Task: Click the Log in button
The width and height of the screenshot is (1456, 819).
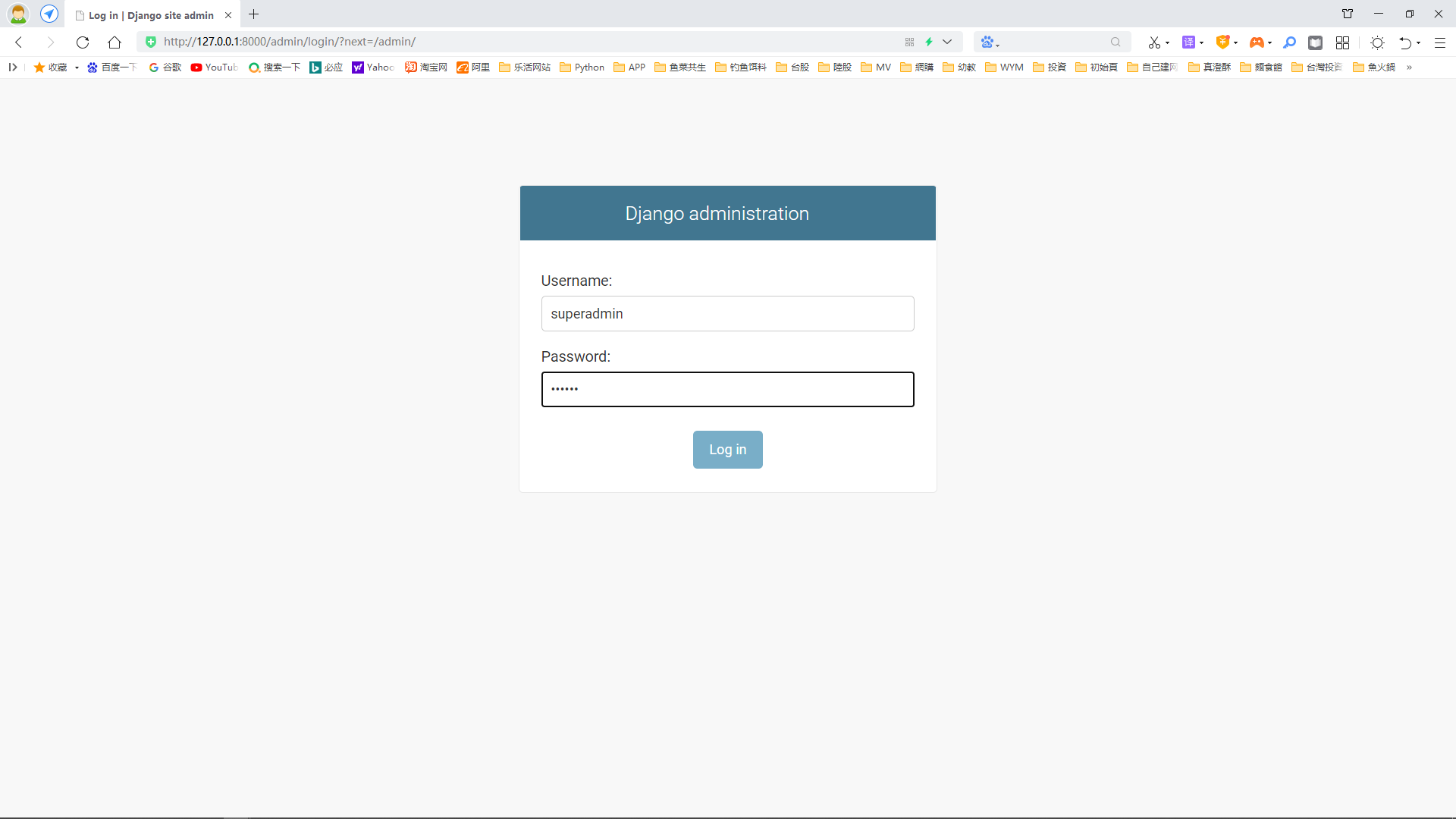Action: point(727,450)
